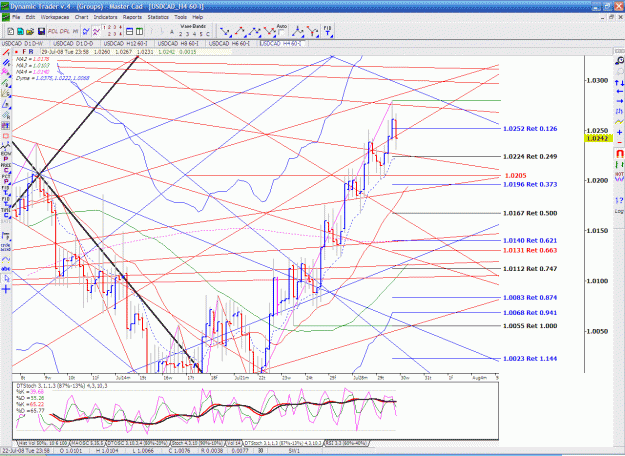Select Wave Bands letter C

[x=208, y=34]
